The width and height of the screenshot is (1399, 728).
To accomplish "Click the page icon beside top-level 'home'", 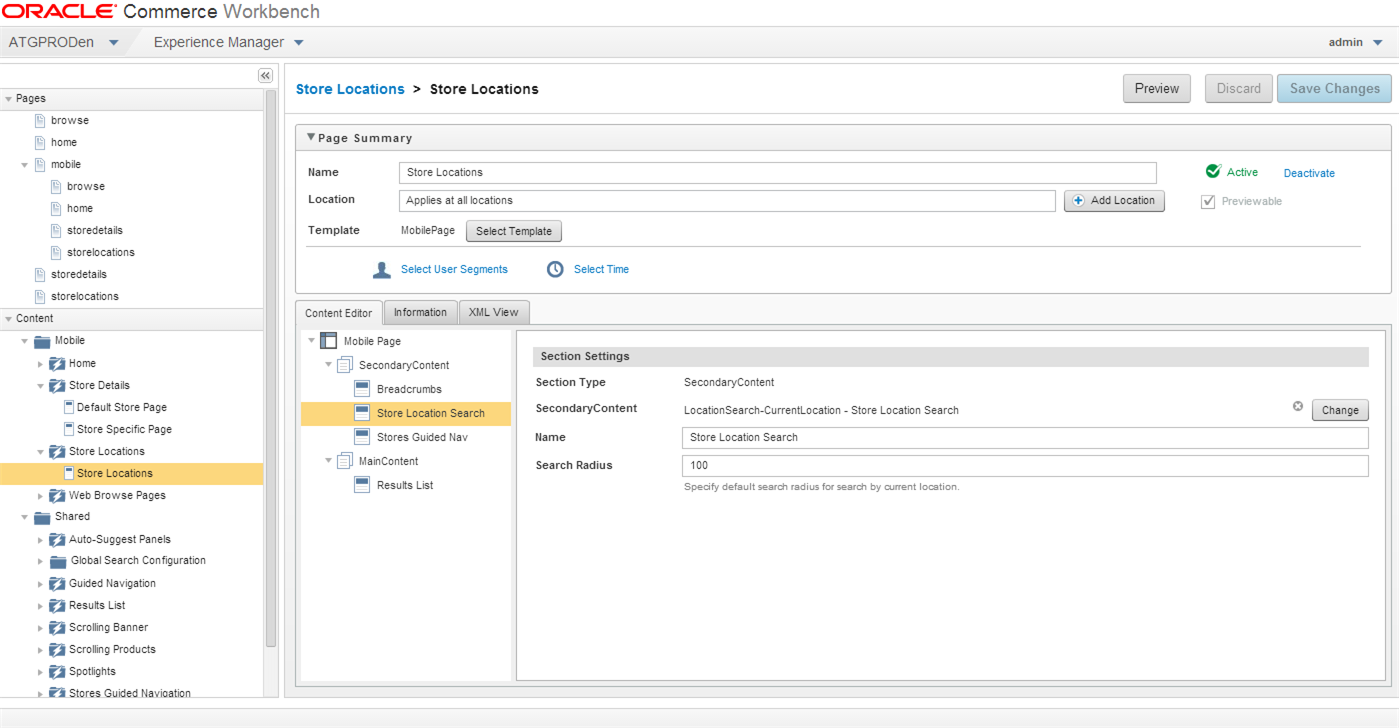I will coord(40,142).
